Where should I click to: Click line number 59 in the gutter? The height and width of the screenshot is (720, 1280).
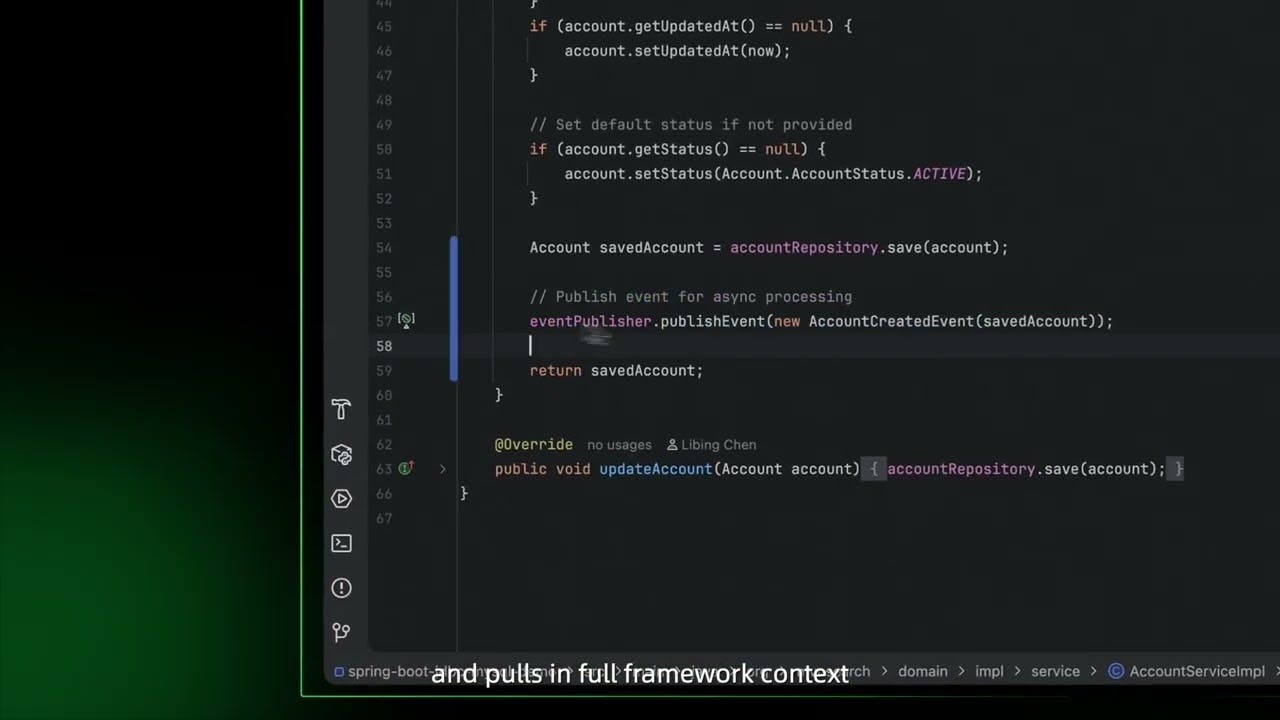(384, 371)
